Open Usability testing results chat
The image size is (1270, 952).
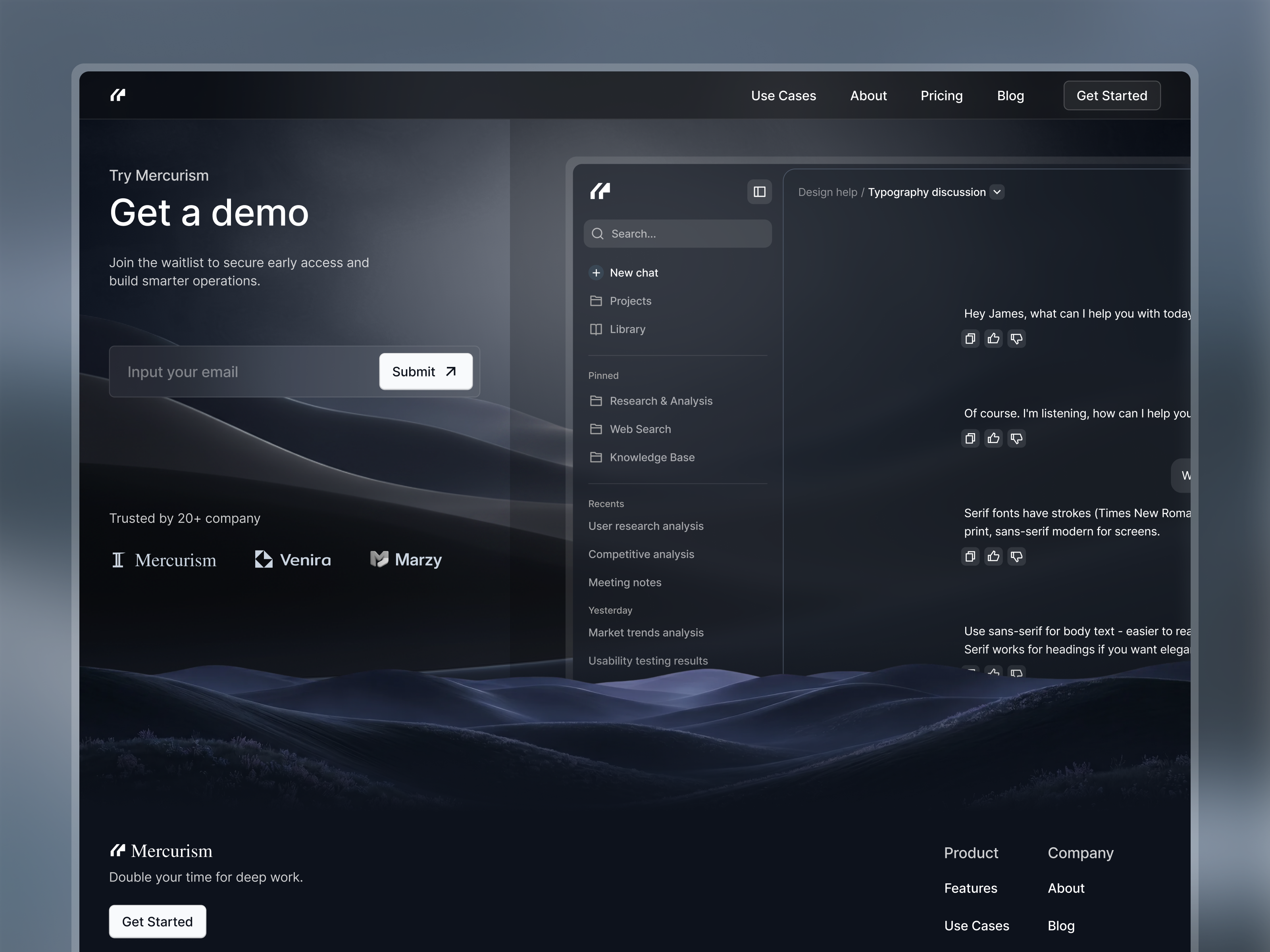pyautogui.click(x=648, y=660)
